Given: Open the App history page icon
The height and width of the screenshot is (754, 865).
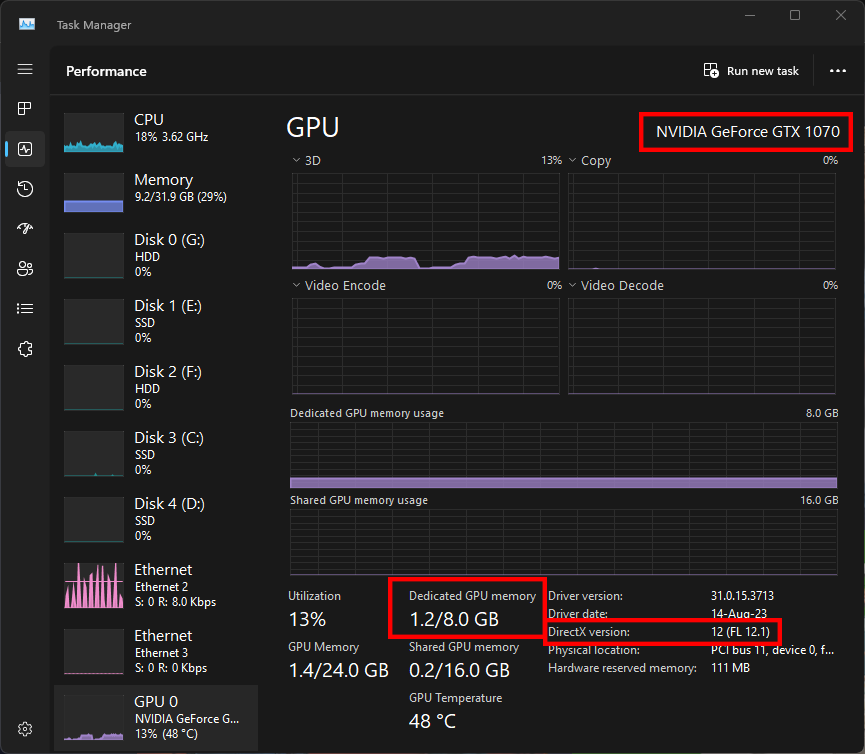Looking at the screenshot, I should (x=25, y=189).
